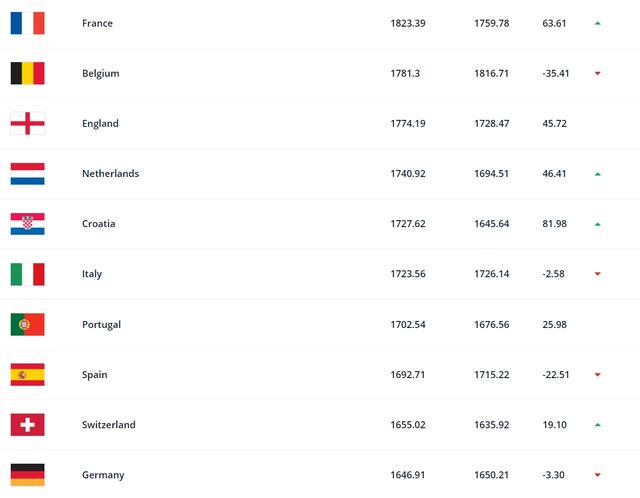This screenshot has height=498, width=640.
Task: Click the Italy flag icon
Action: [x=27, y=274]
